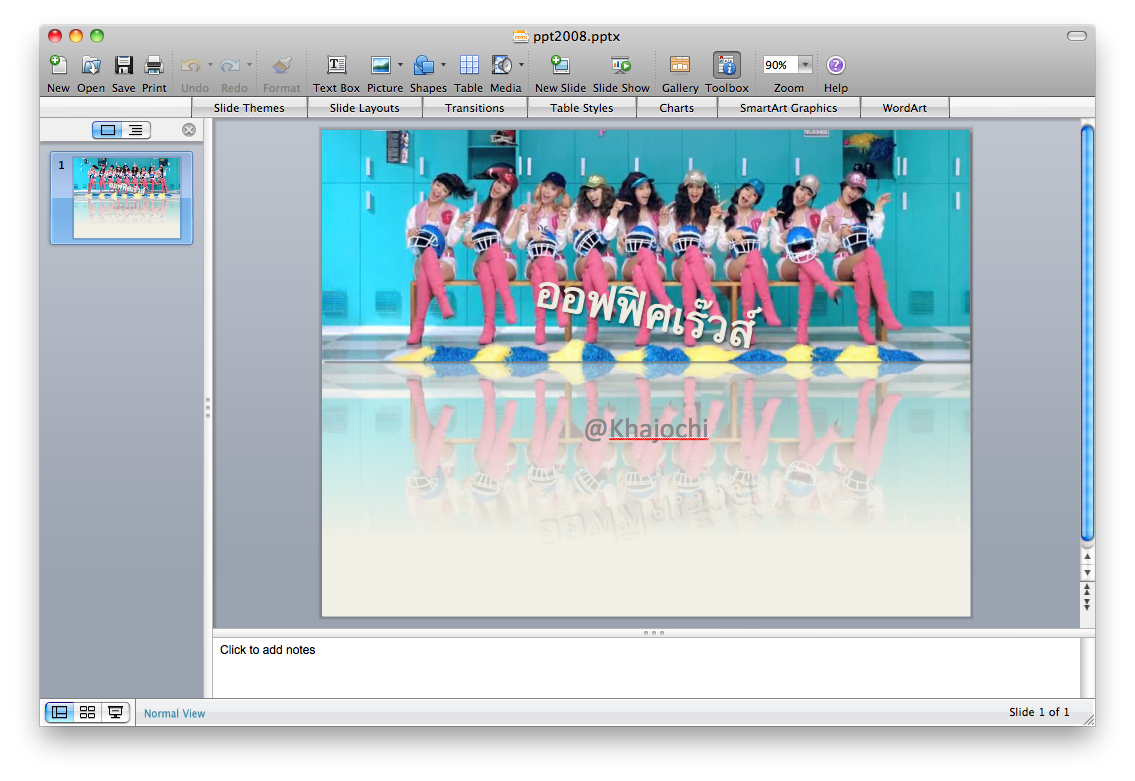The image size is (1135, 781).
Task: Click the Shapes toolbar icon
Action: 424,65
